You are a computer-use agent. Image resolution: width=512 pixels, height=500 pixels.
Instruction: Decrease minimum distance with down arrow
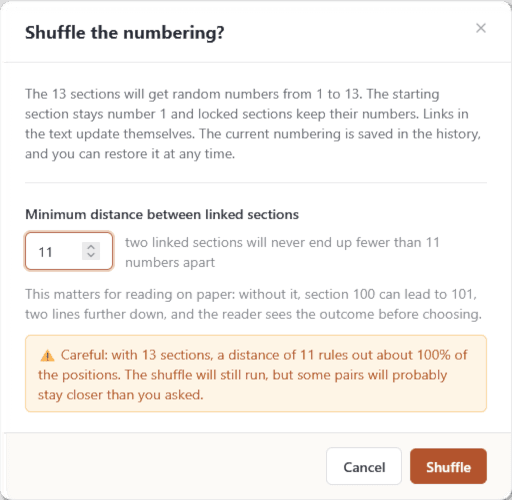(x=91, y=255)
